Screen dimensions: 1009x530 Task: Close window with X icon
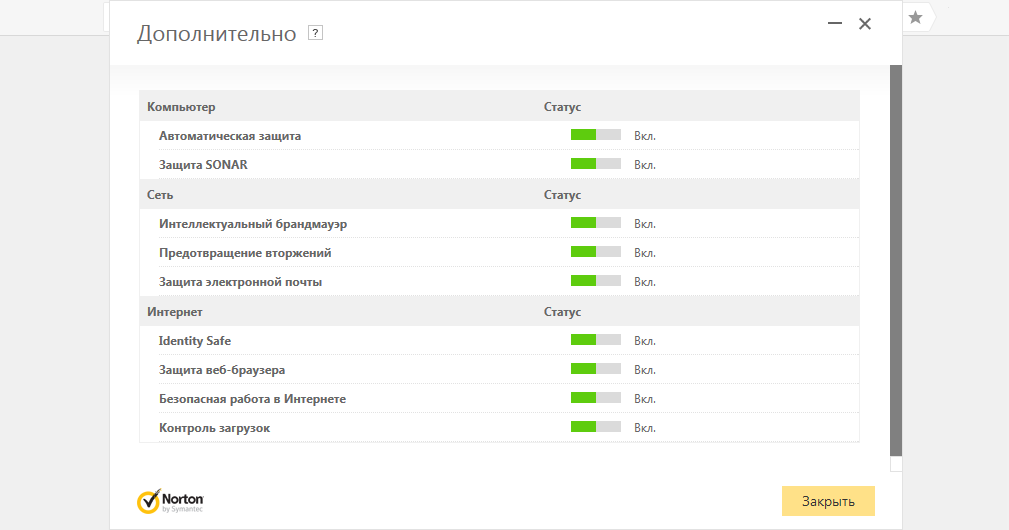tap(865, 24)
